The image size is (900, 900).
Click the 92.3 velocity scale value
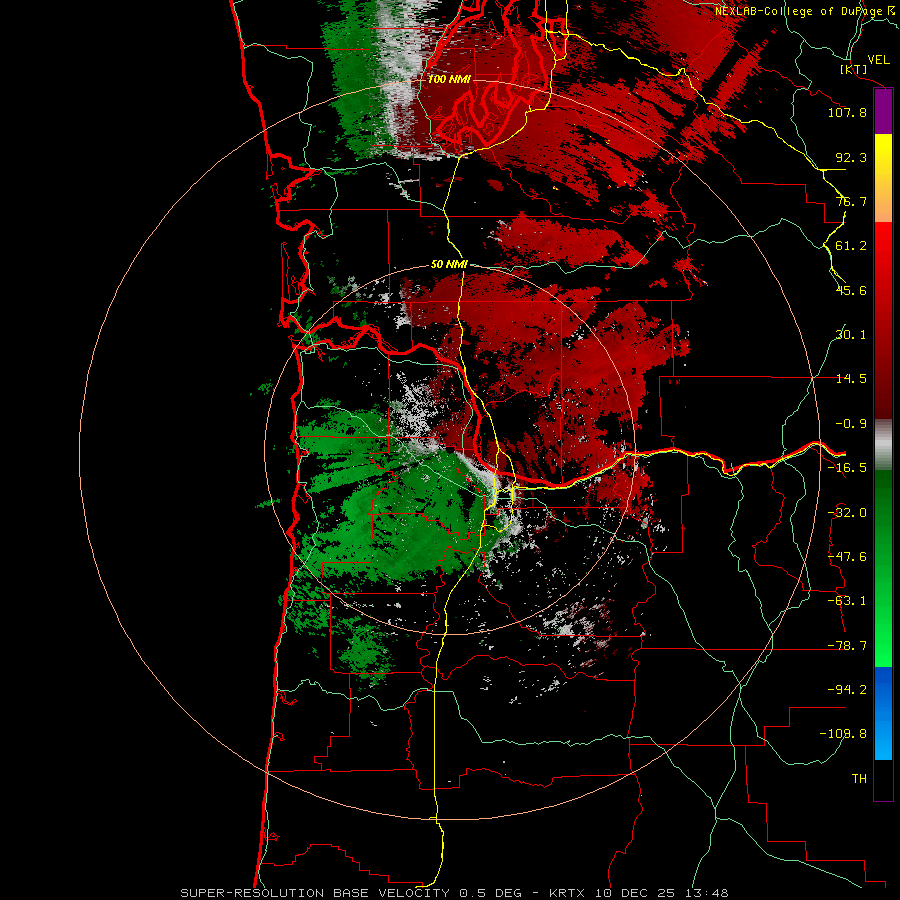pos(851,157)
